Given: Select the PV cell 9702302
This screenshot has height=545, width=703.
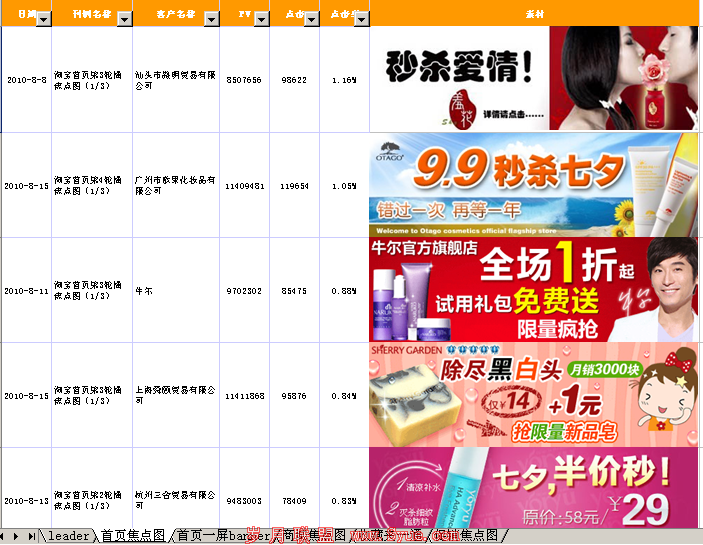Looking at the screenshot, I should pyautogui.click(x=244, y=291).
